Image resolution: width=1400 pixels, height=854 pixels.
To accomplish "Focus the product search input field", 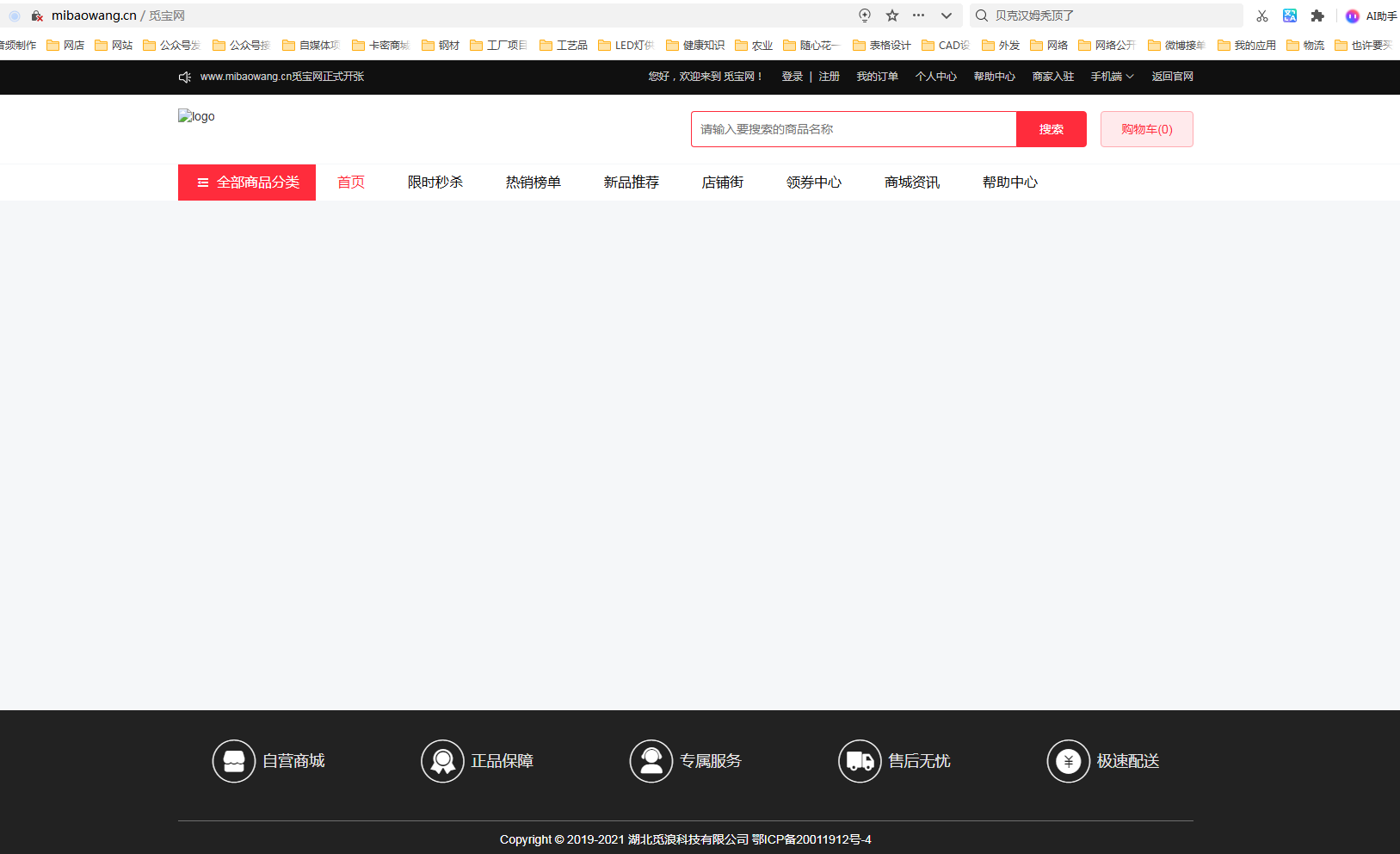I will click(854, 129).
